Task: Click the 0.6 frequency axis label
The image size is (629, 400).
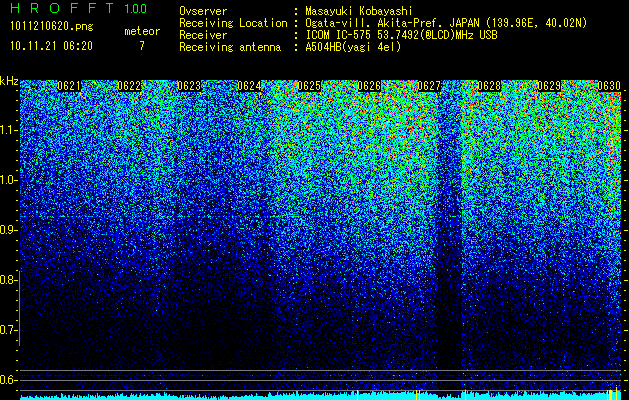Action: [8, 380]
